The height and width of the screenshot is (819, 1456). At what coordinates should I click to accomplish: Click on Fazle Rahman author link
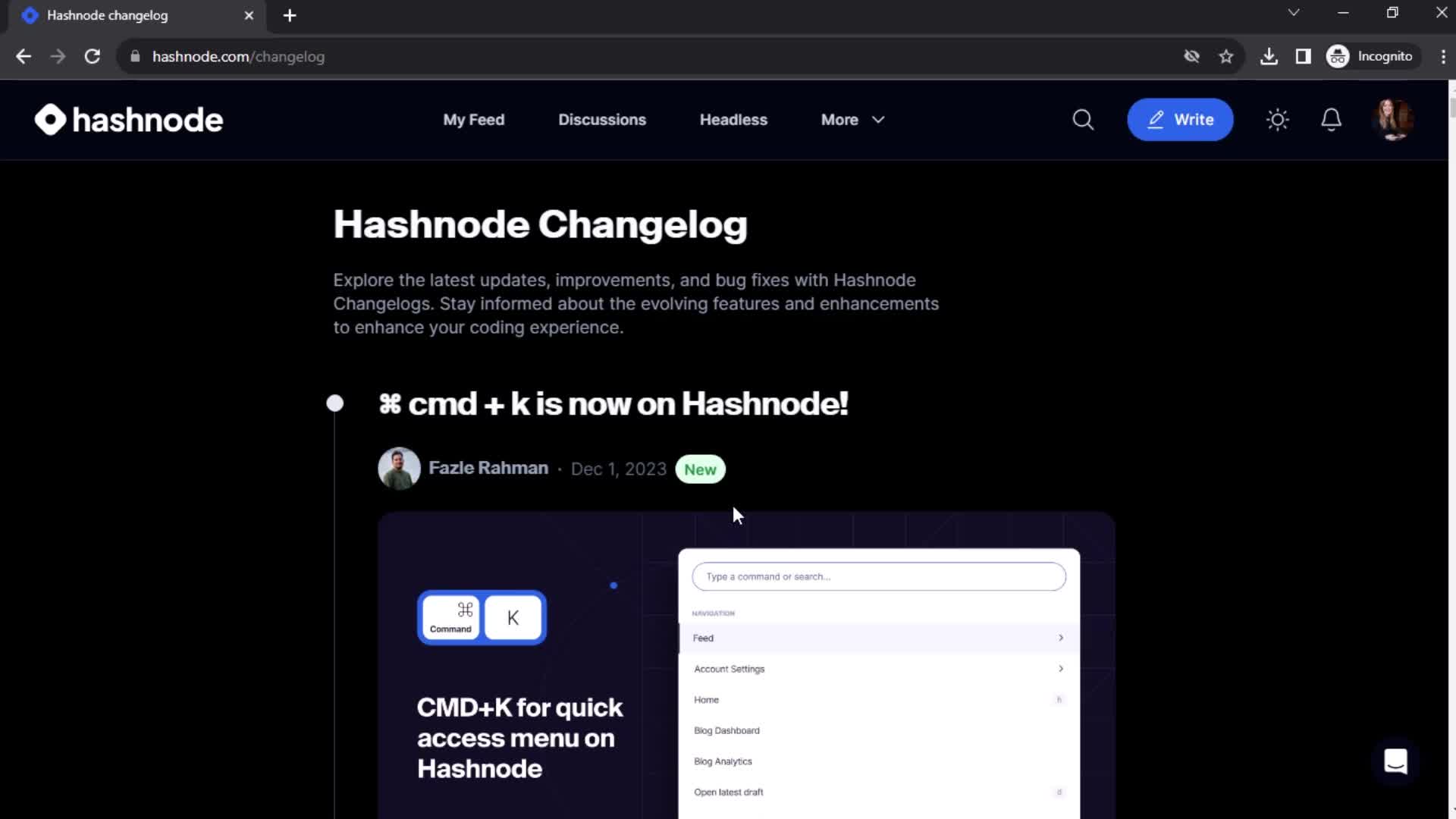point(488,468)
